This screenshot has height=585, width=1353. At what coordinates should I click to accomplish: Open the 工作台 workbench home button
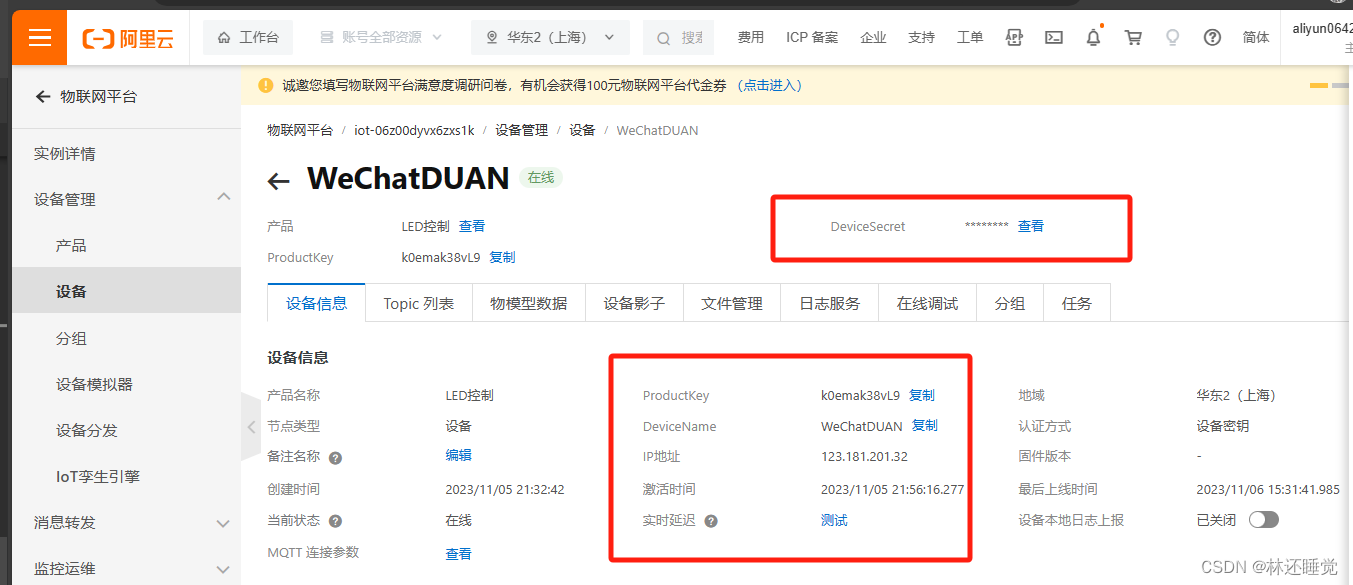pyautogui.click(x=248, y=38)
